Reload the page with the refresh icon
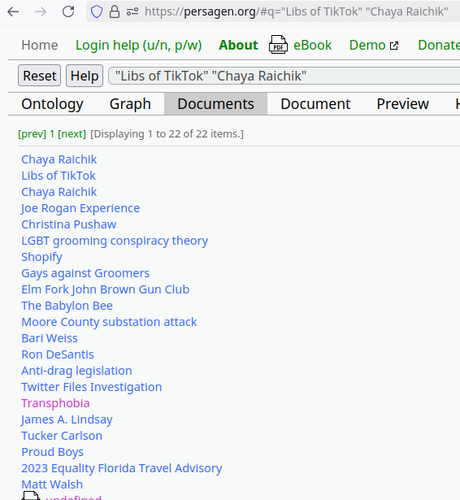Viewport: 460px width, 500px height. [x=68, y=12]
